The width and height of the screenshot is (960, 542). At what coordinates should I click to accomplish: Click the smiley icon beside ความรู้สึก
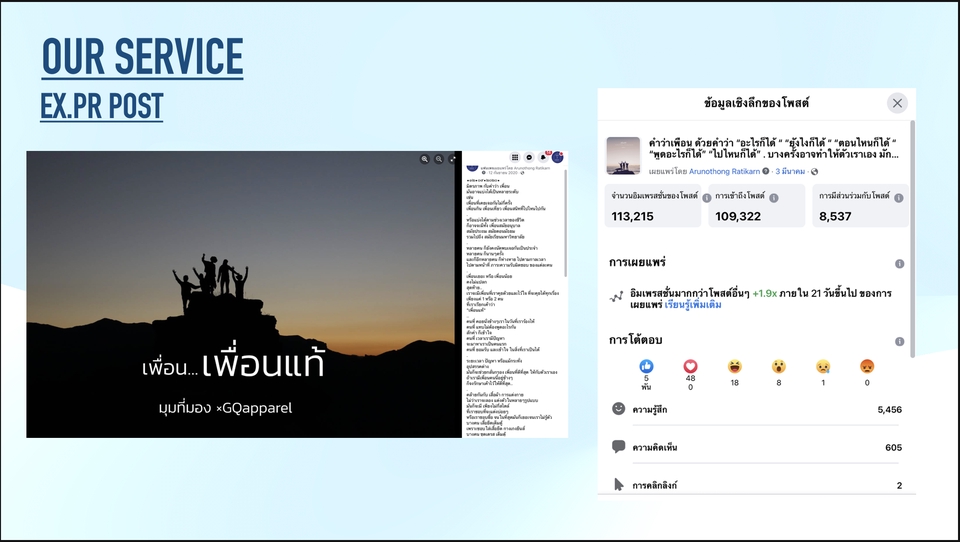[618, 408]
